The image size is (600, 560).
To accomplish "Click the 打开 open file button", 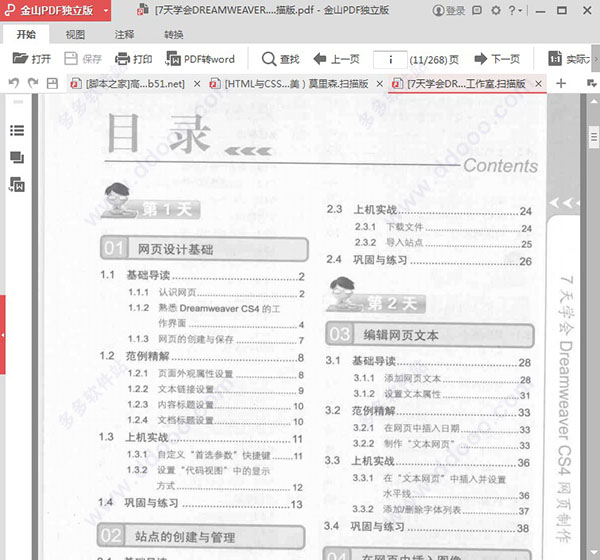I will 31,59.
